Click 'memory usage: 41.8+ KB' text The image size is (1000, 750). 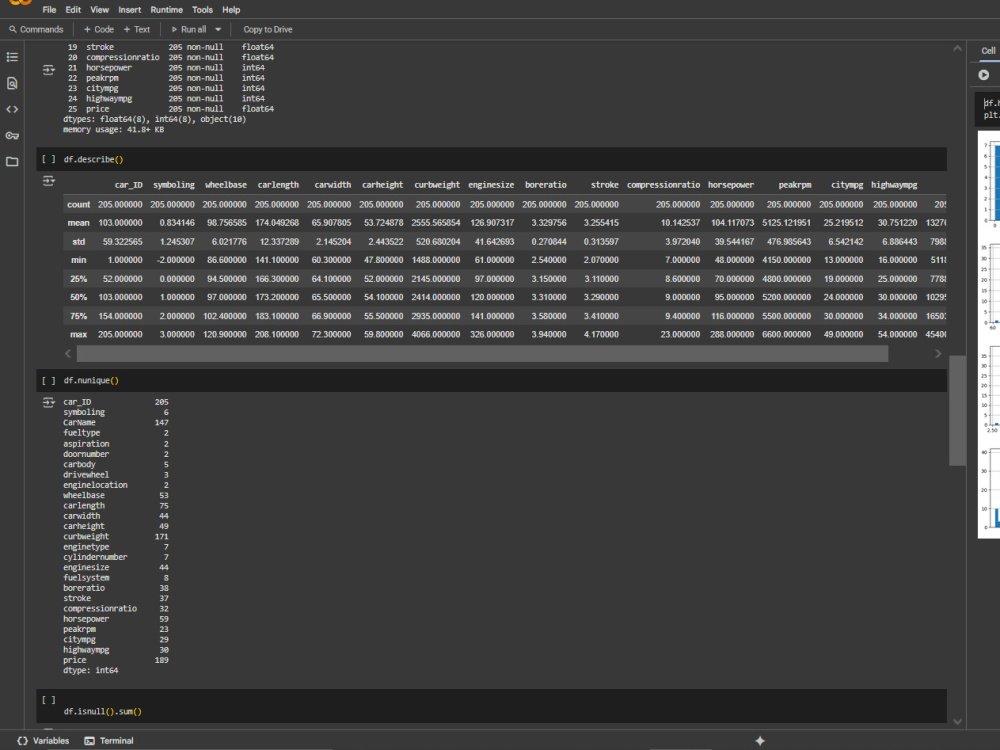tap(114, 129)
